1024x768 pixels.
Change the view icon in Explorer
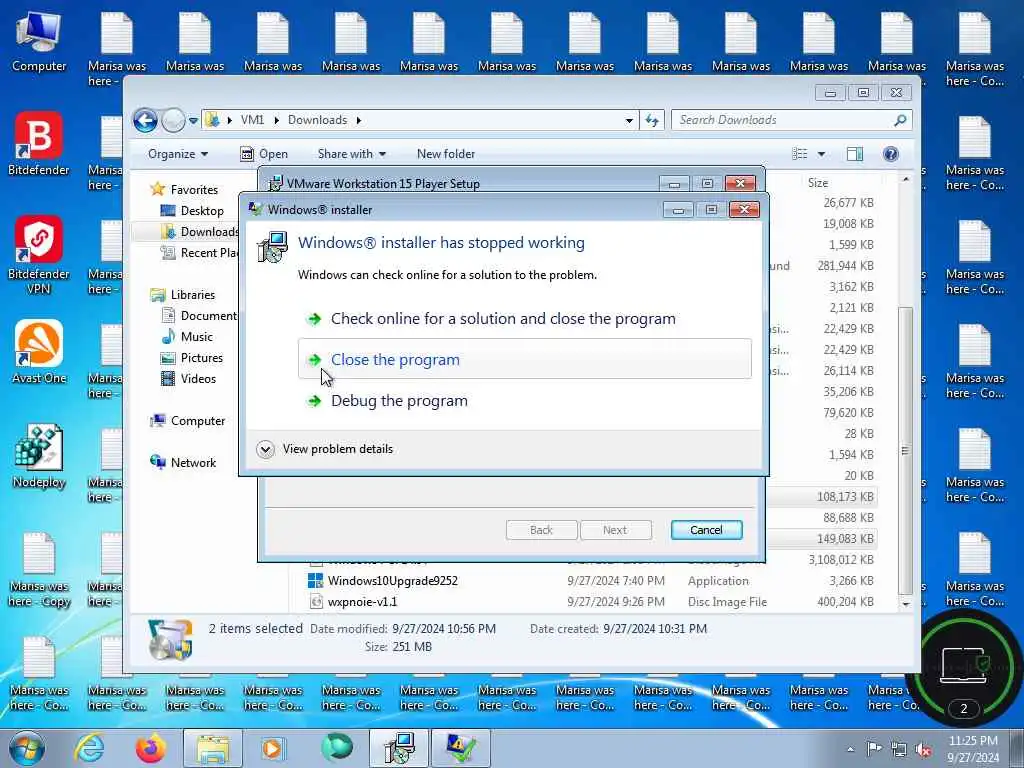pos(800,154)
